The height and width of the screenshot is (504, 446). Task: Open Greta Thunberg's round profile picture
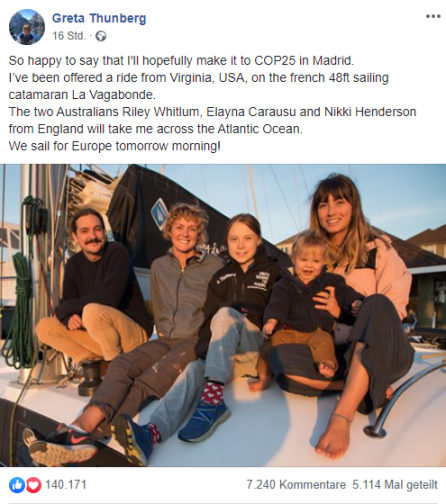pyautogui.click(x=27, y=27)
